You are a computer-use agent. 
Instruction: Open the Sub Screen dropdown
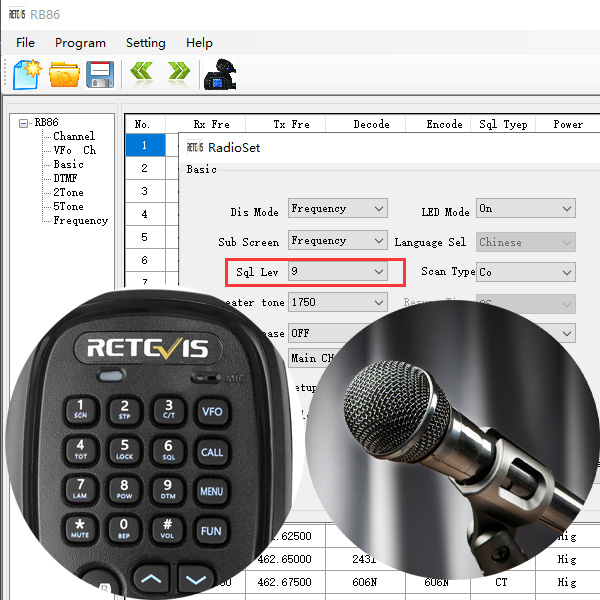pyautogui.click(x=338, y=240)
